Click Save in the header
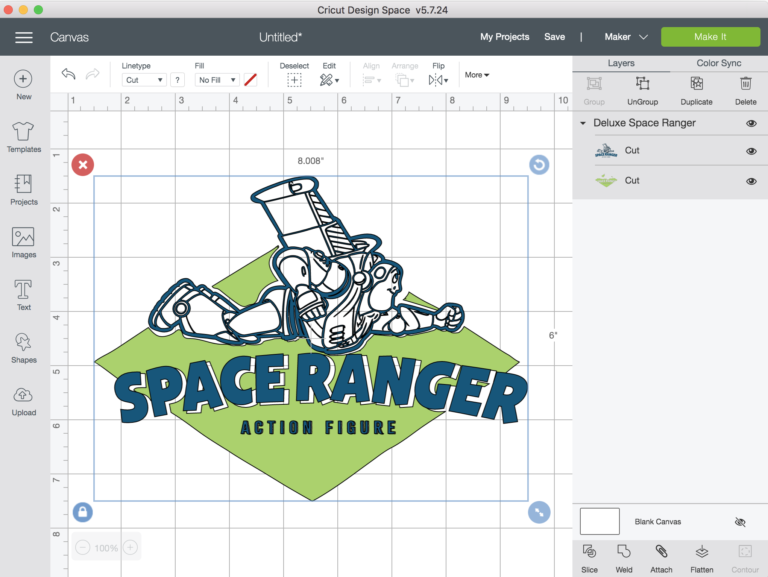 click(x=554, y=37)
